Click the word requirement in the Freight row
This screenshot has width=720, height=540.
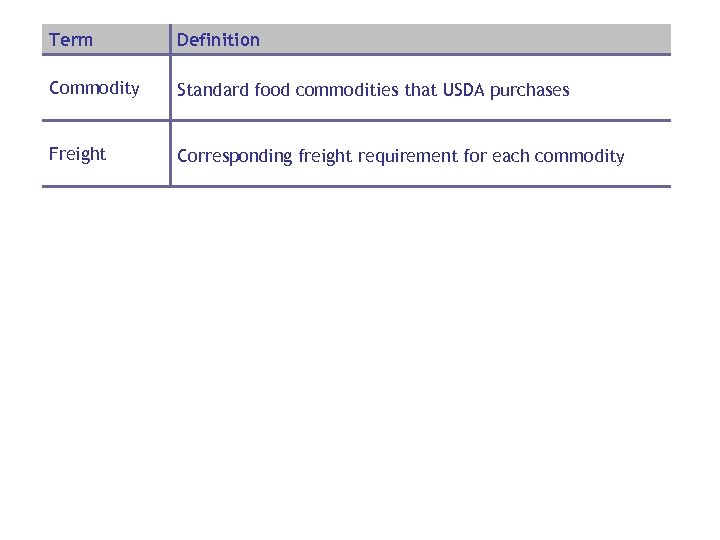point(419,156)
